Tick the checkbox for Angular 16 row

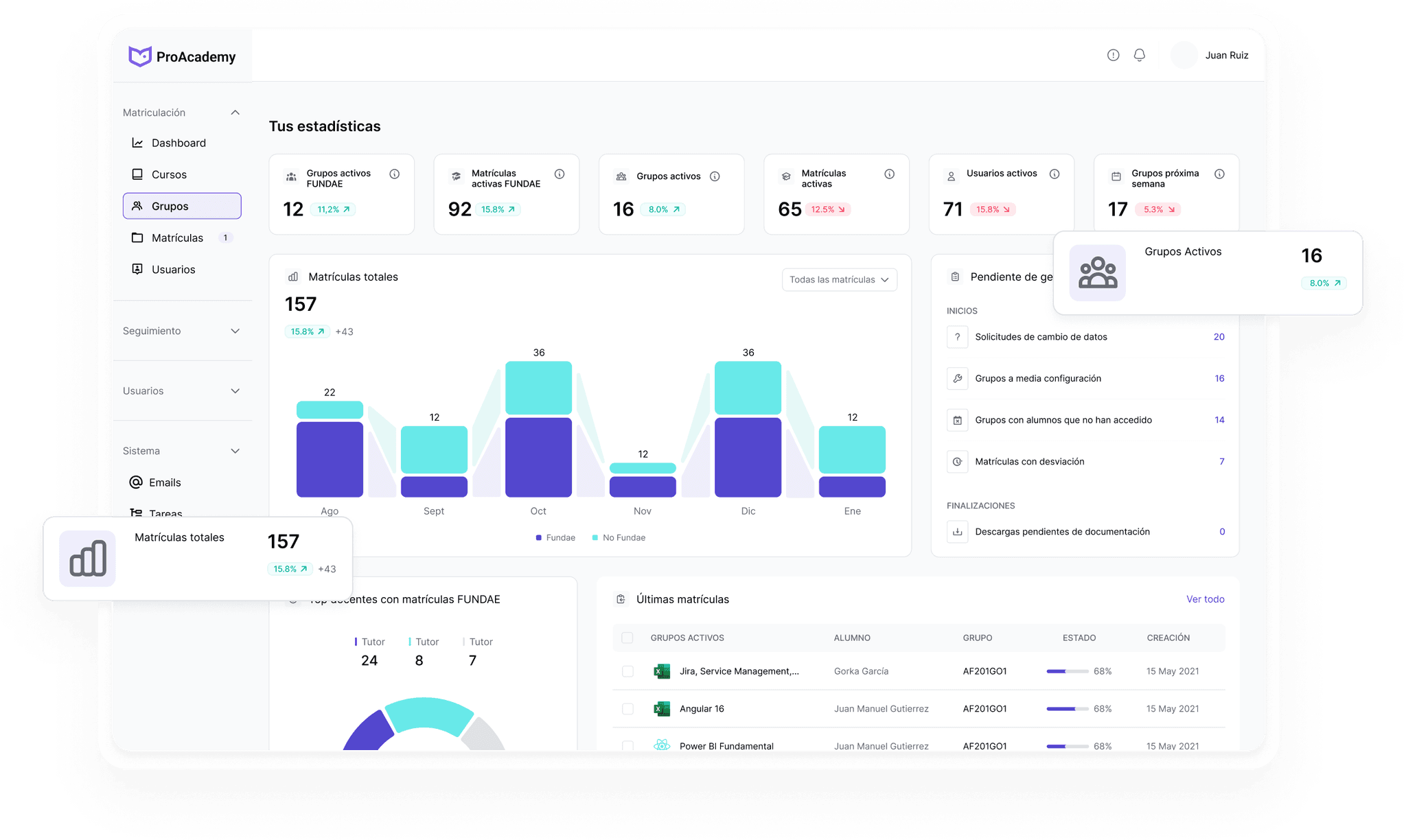[627, 709]
